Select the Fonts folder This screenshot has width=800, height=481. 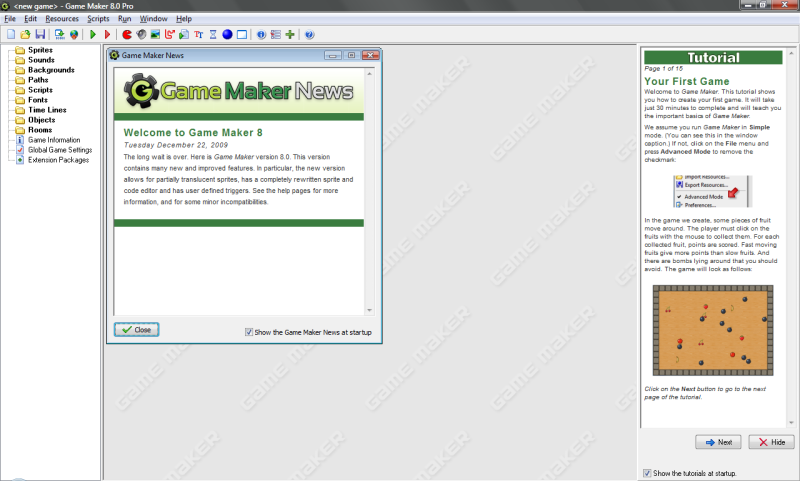click(38, 100)
